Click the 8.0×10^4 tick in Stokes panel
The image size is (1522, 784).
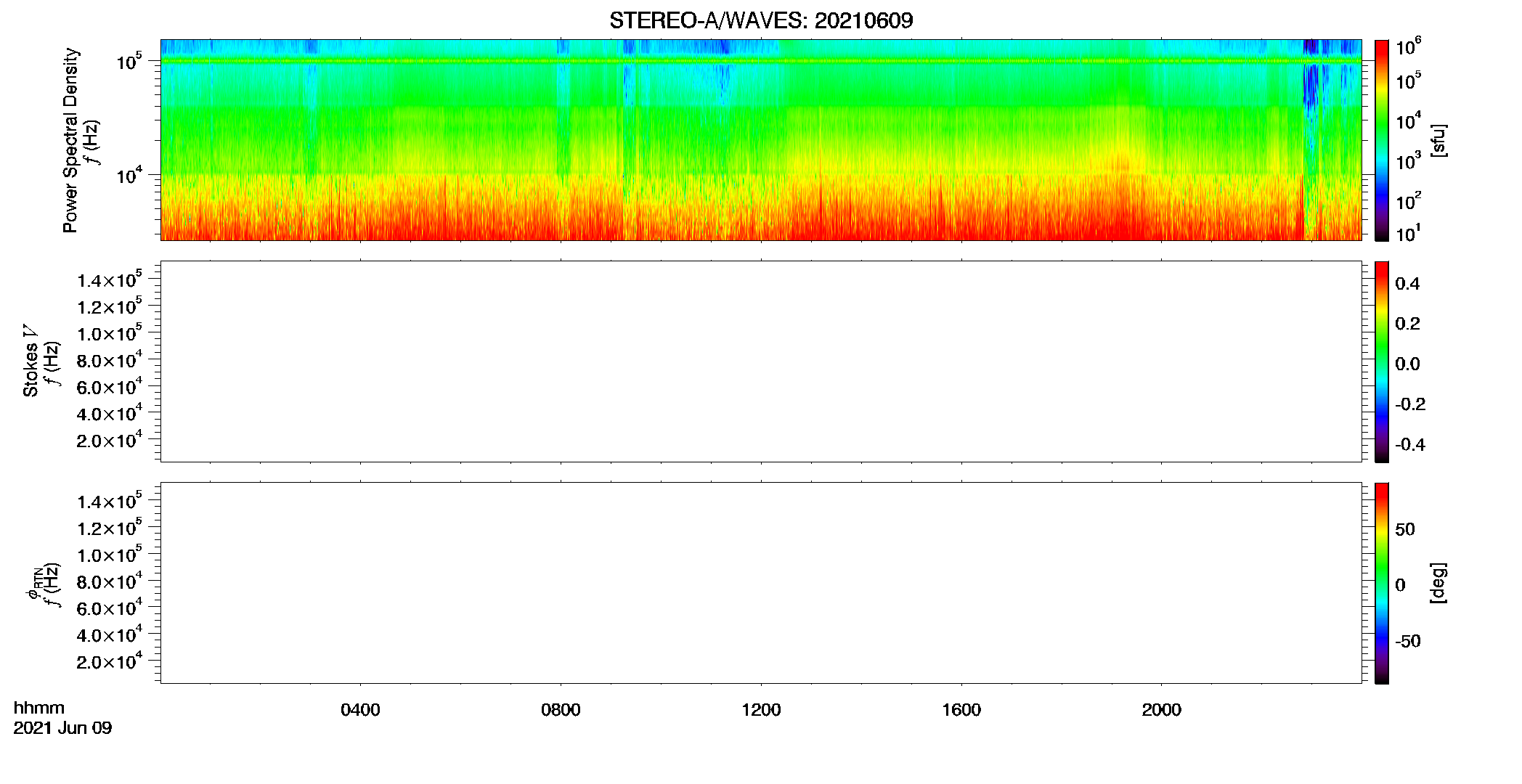[110, 359]
